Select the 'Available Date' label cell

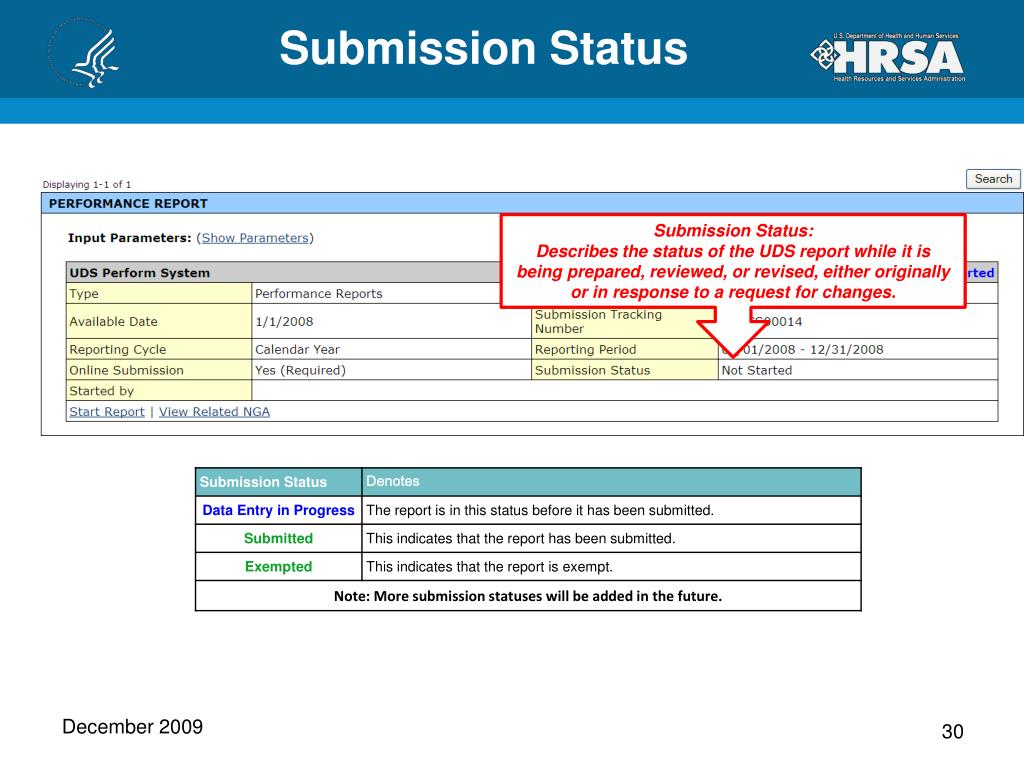click(159, 321)
